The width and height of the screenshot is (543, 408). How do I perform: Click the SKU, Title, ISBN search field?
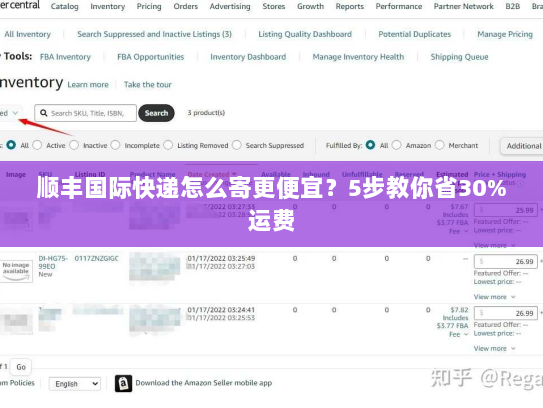click(x=86, y=113)
